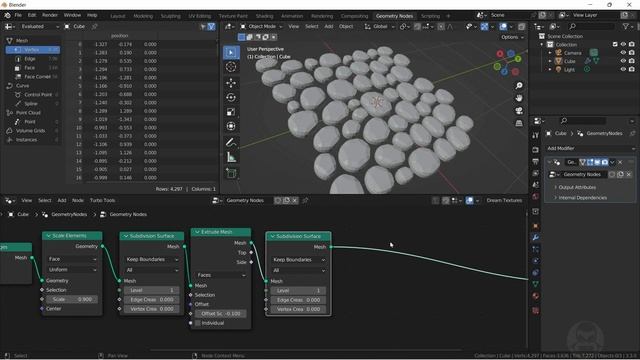Toggle the snapping magnet in viewport header
The image size is (640, 360).
417,27
